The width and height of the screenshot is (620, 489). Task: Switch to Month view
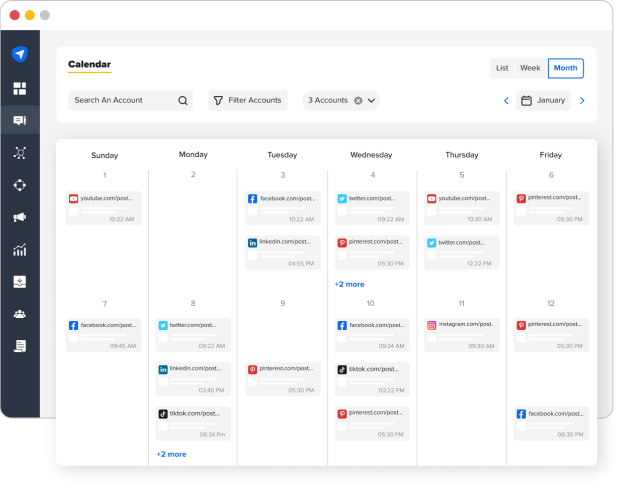(565, 68)
